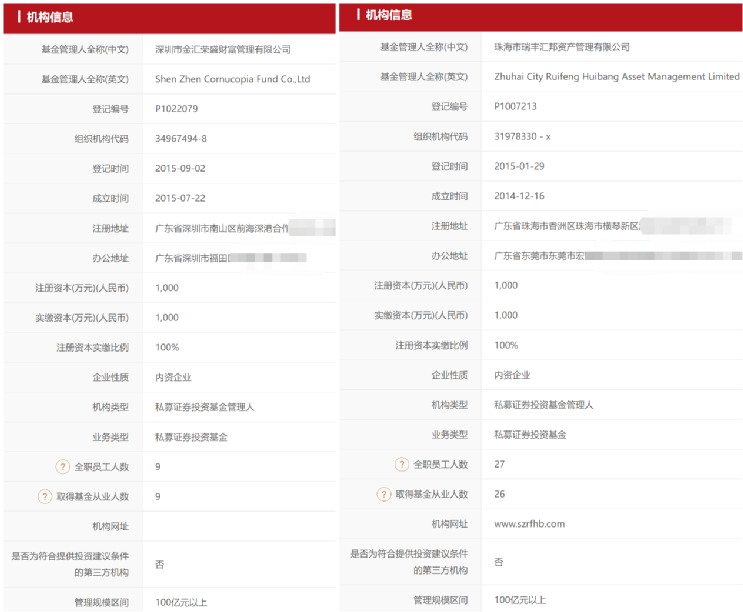Image resolution: width=743 pixels, height=612 pixels.
Task: Click registered address 广东省珠海市香洲区珠海市横琴新区
Action: pos(567,226)
